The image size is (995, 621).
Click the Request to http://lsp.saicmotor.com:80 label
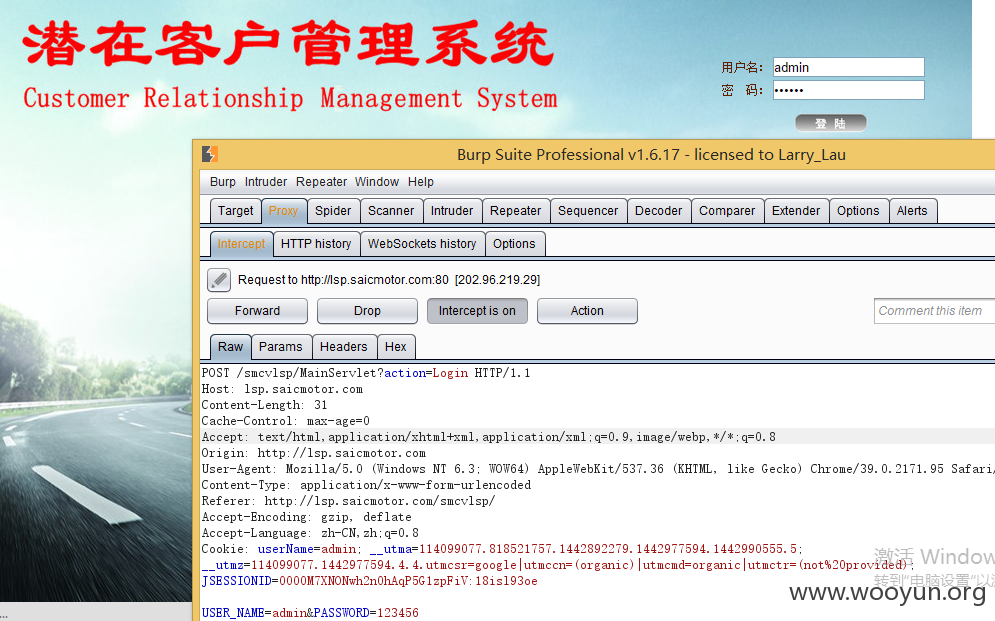[389, 280]
